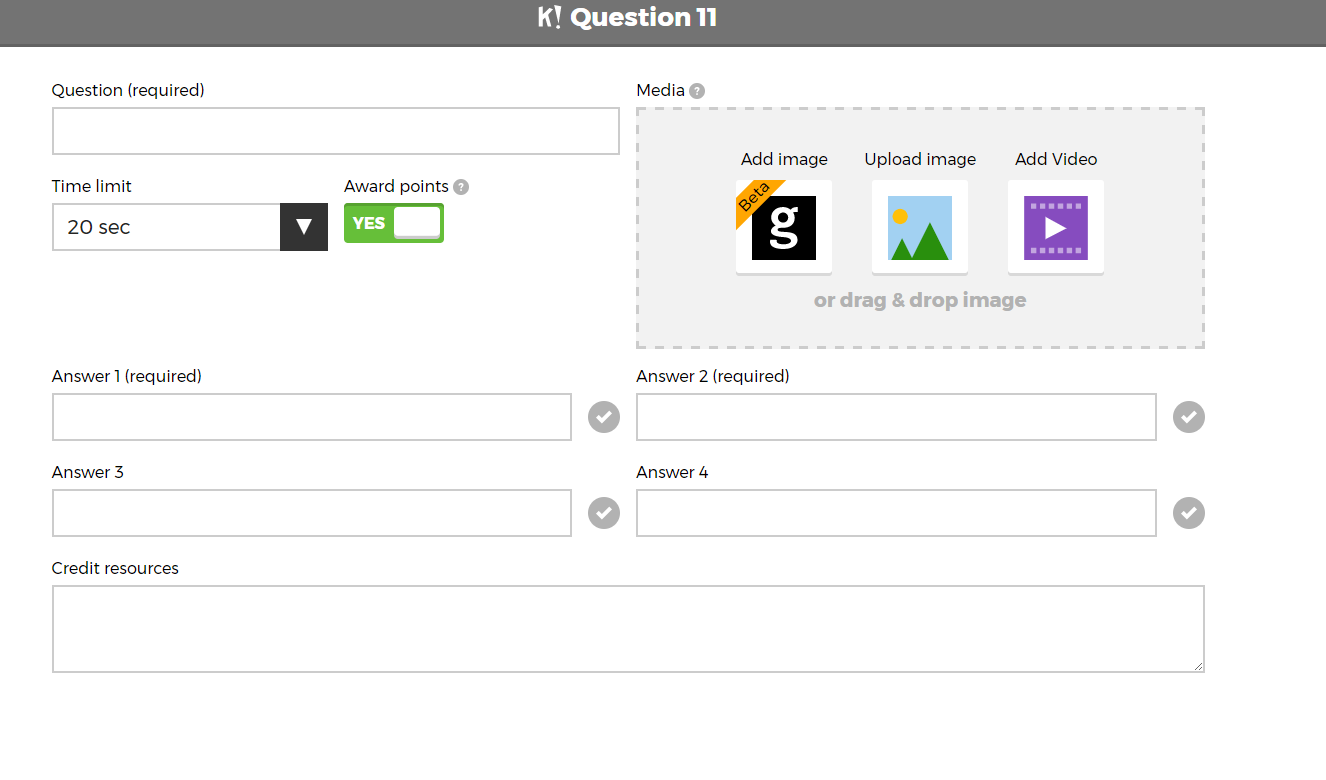Screen dimensions: 1326x780
Task: Click the Kahoot K! logo in header
Action: click(x=549, y=18)
